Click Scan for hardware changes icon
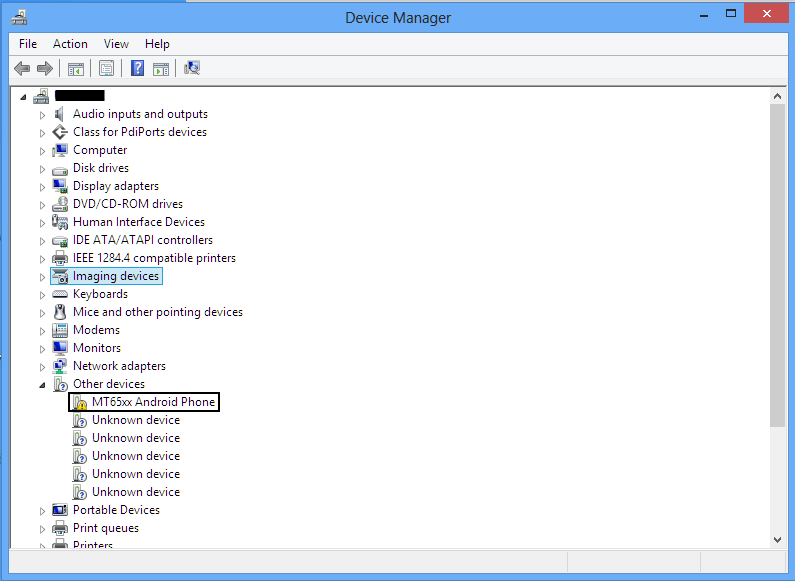795x581 pixels. 192,68
